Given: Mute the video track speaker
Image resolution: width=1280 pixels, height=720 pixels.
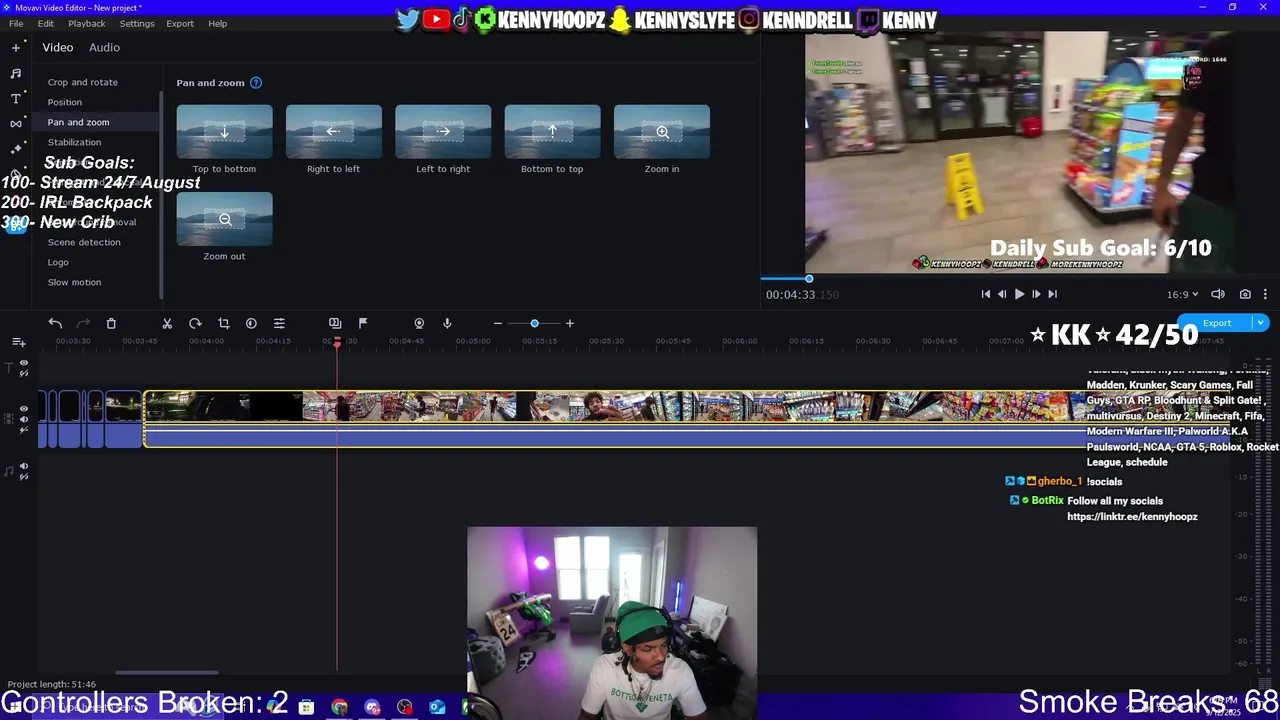Looking at the screenshot, I should point(24,419).
